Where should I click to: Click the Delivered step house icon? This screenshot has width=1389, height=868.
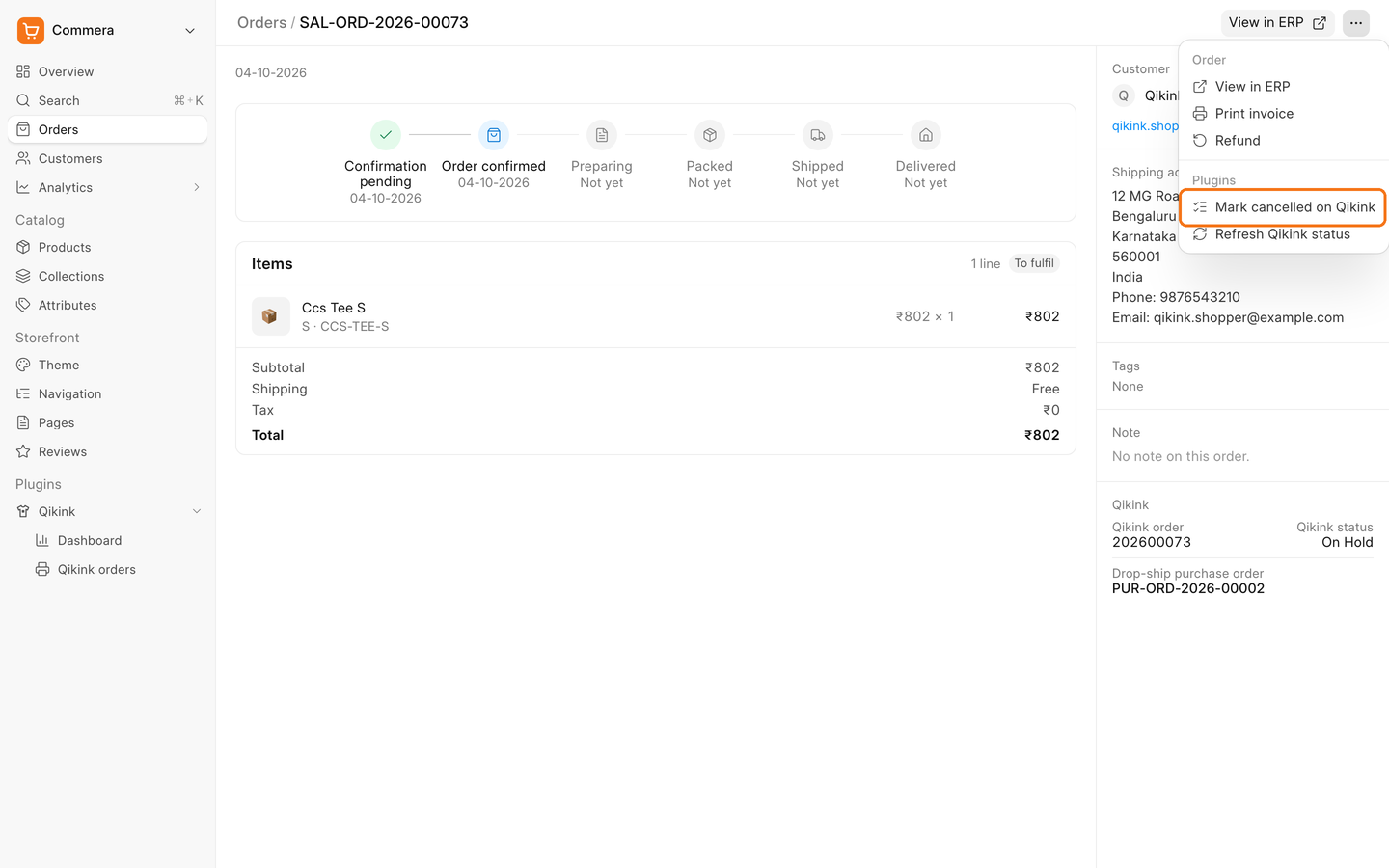pos(926,135)
